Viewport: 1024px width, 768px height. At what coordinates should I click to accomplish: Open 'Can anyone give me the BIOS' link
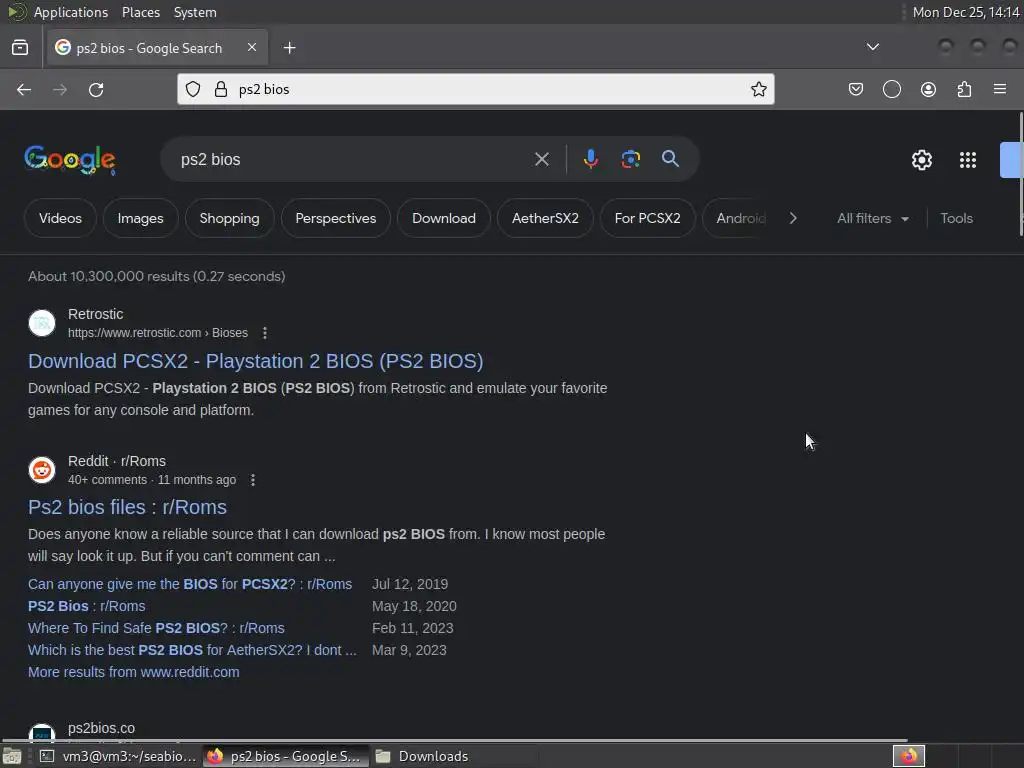click(190, 584)
